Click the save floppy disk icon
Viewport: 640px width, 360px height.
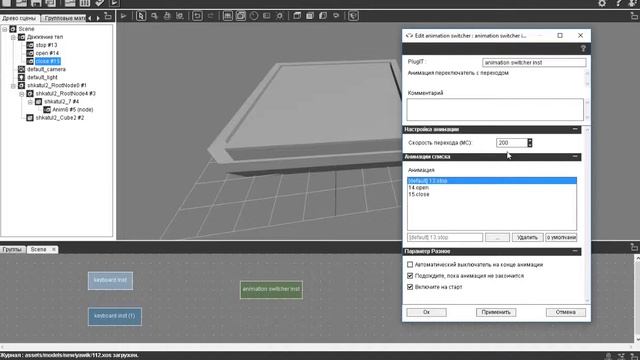coord(36,3)
